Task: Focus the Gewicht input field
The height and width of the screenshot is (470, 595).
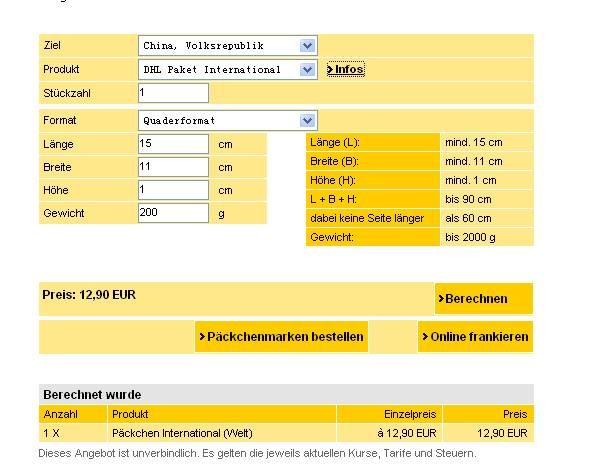Action: pos(173,213)
